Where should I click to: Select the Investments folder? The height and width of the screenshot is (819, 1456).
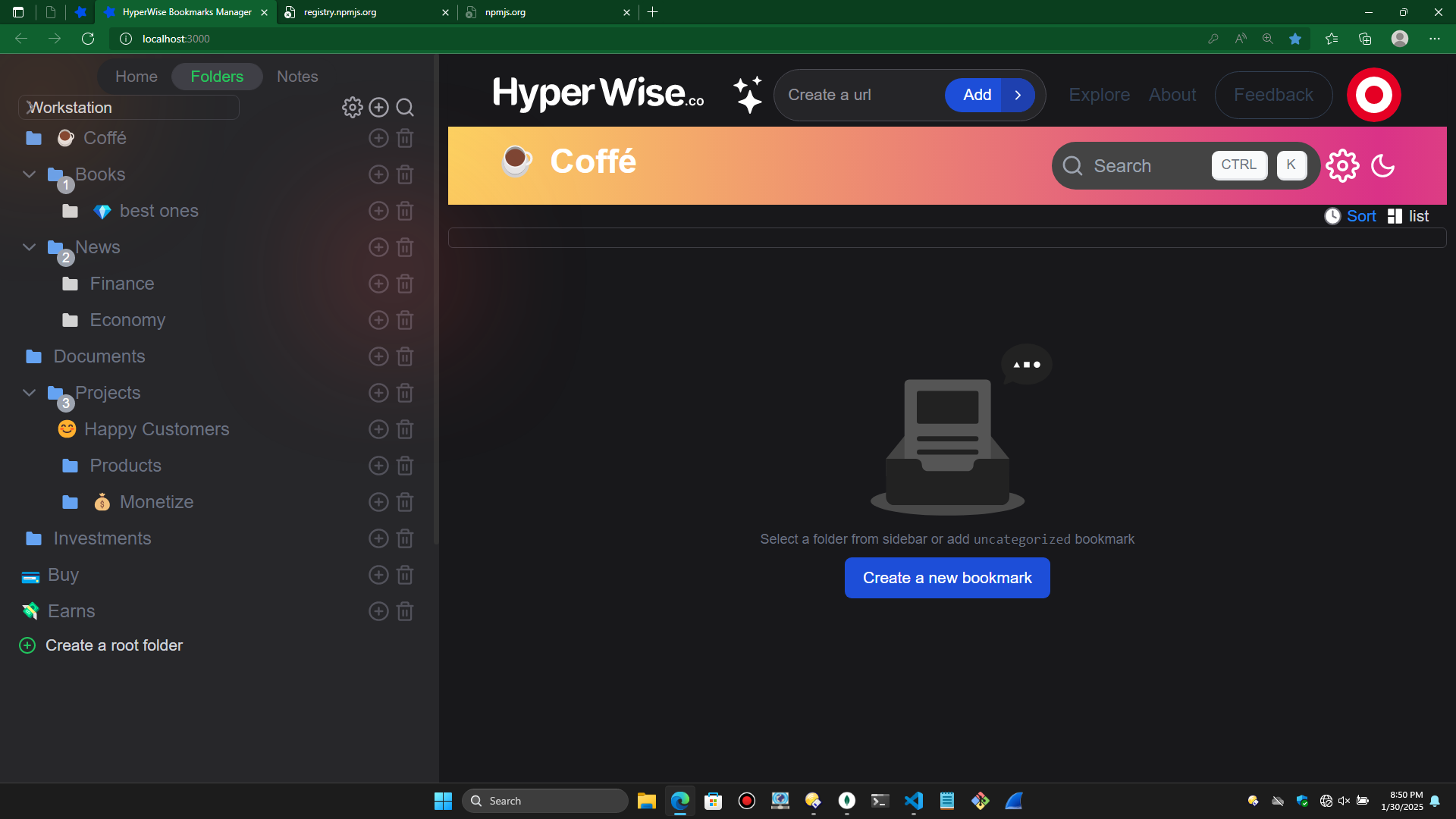pos(102,538)
